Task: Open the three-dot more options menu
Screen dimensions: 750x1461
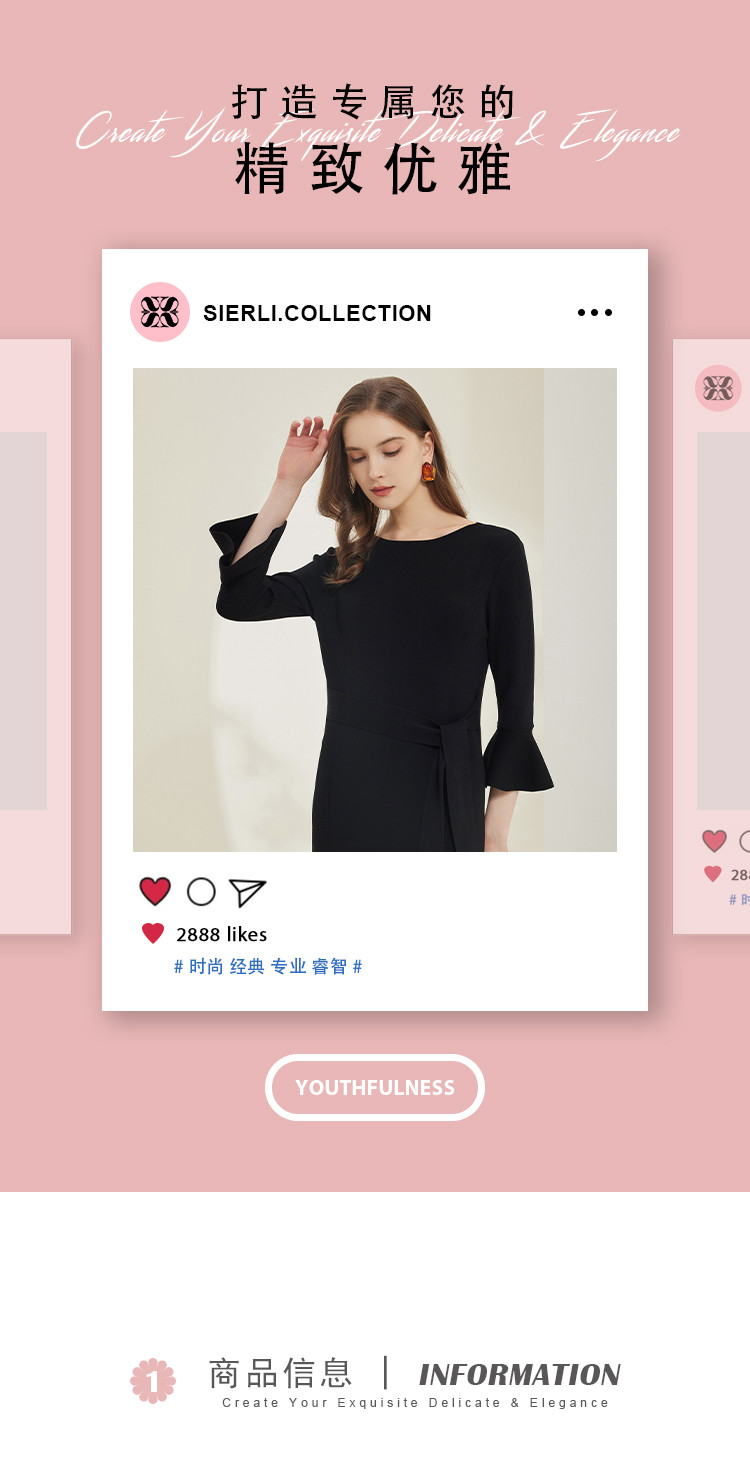Action: (595, 313)
